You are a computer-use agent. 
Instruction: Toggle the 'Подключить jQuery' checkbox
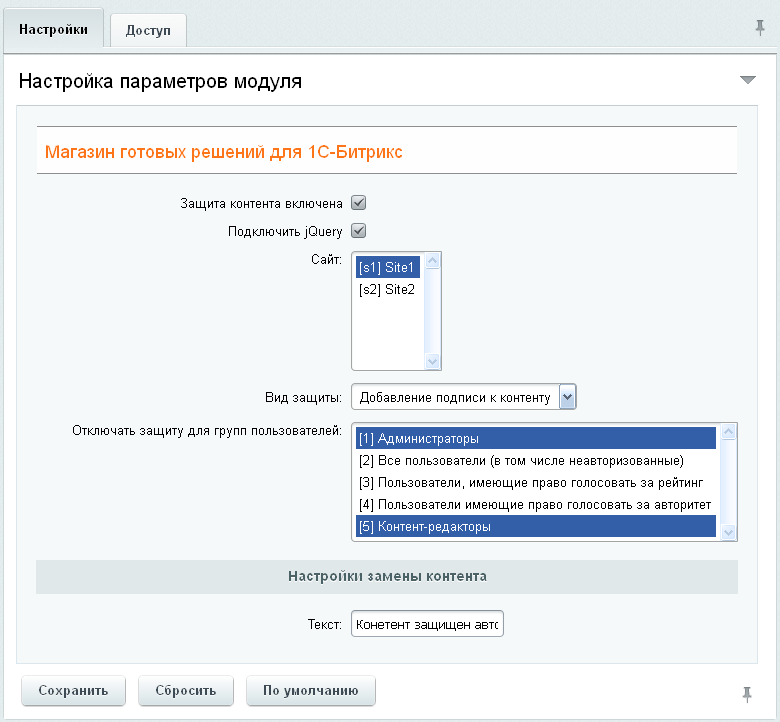[x=358, y=231]
